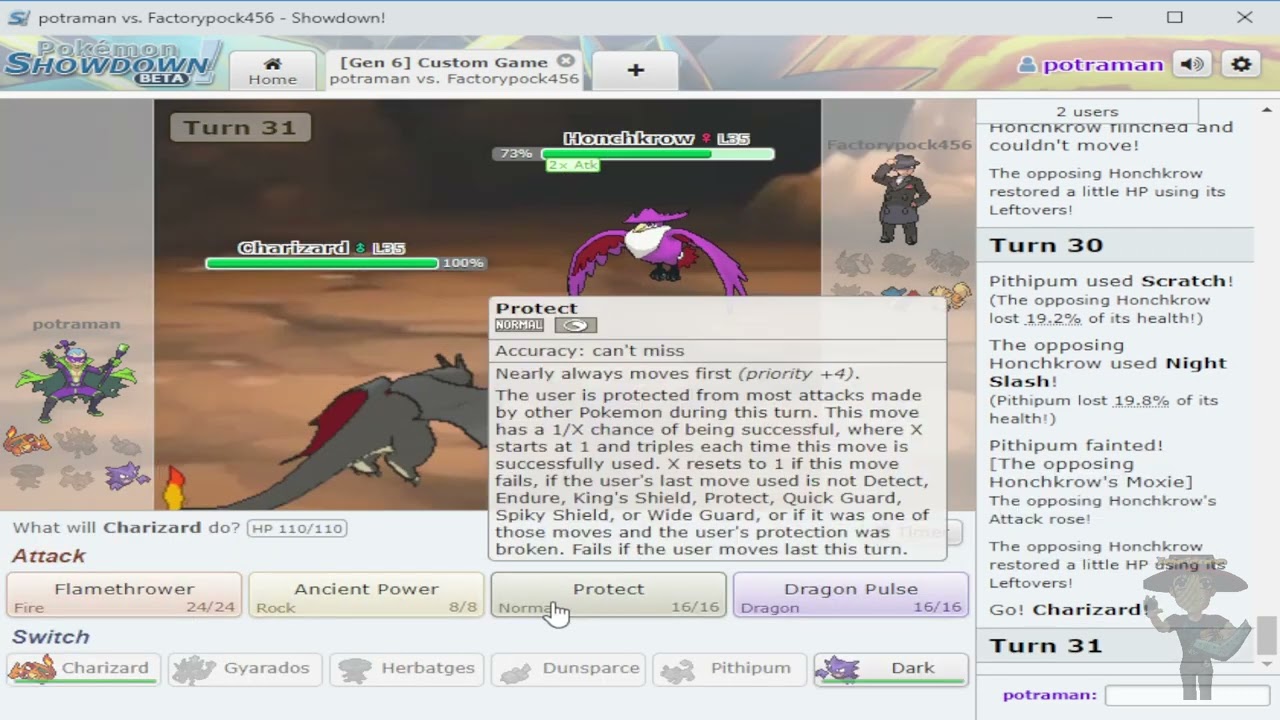This screenshot has width=1280, height=720.
Task: Use Protect move
Action: [x=608, y=595]
